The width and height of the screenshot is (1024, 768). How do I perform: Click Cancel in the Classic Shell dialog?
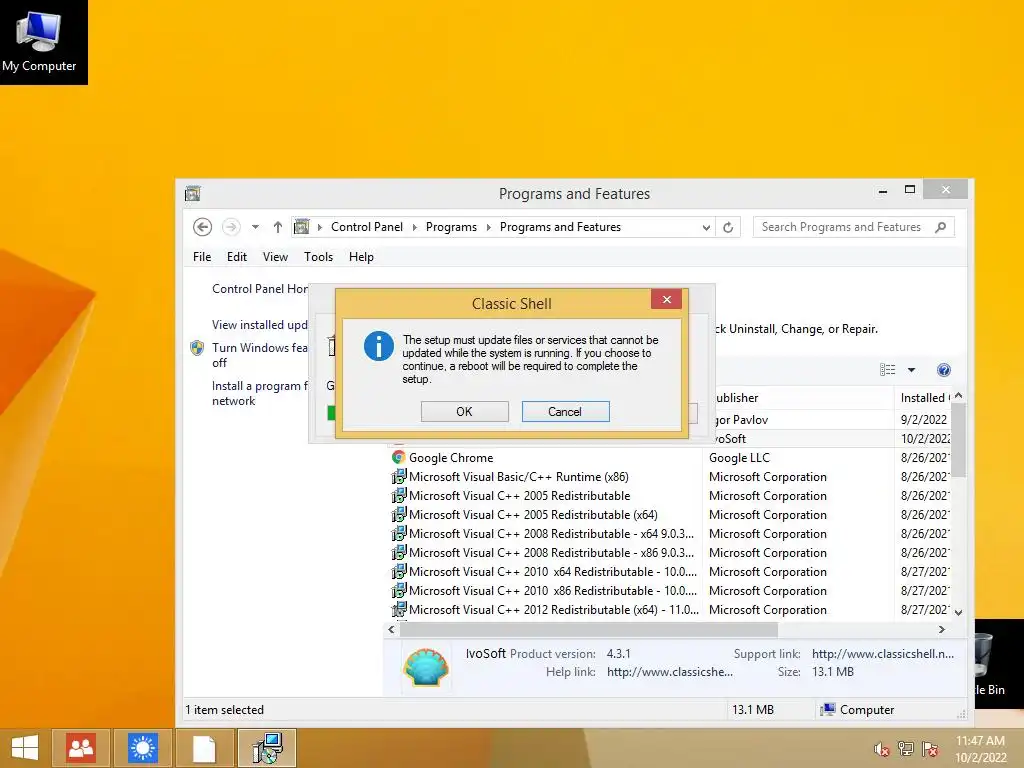click(565, 411)
